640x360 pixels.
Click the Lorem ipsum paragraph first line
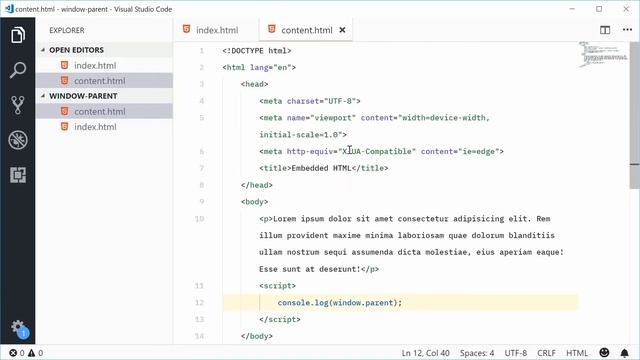tap(405, 218)
